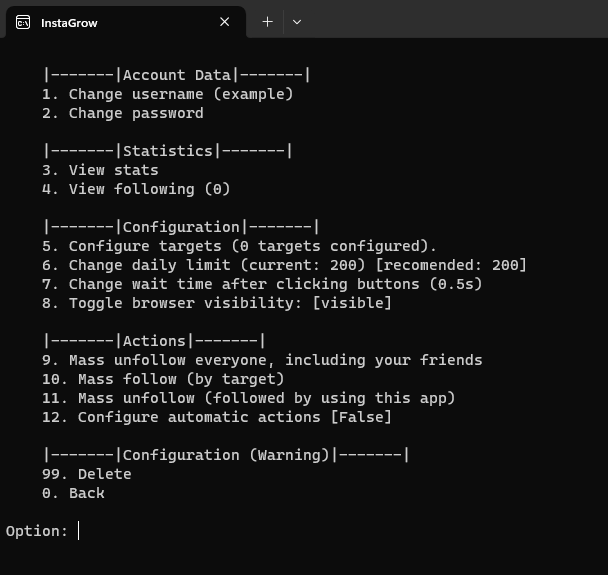The width and height of the screenshot is (608, 575).
Task: Click 'Mass unfollow (followed by using this app)'
Action: point(249,398)
